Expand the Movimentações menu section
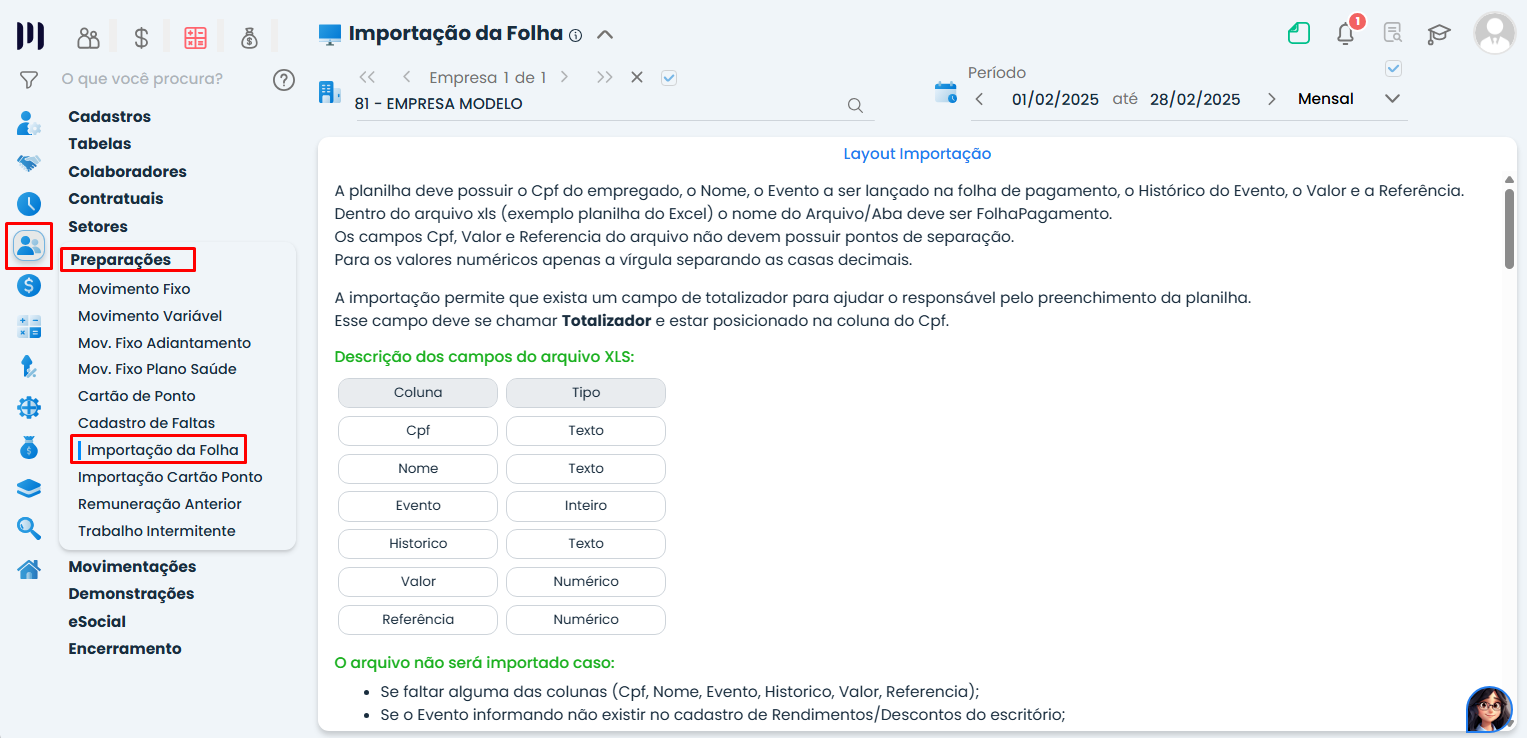This screenshot has width=1527, height=738. [132, 567]
